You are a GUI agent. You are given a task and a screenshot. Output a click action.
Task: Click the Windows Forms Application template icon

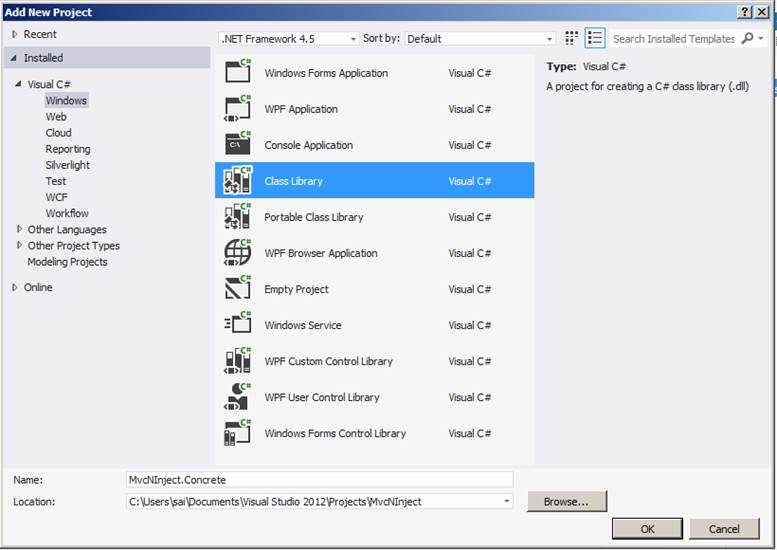pos(238,71)
